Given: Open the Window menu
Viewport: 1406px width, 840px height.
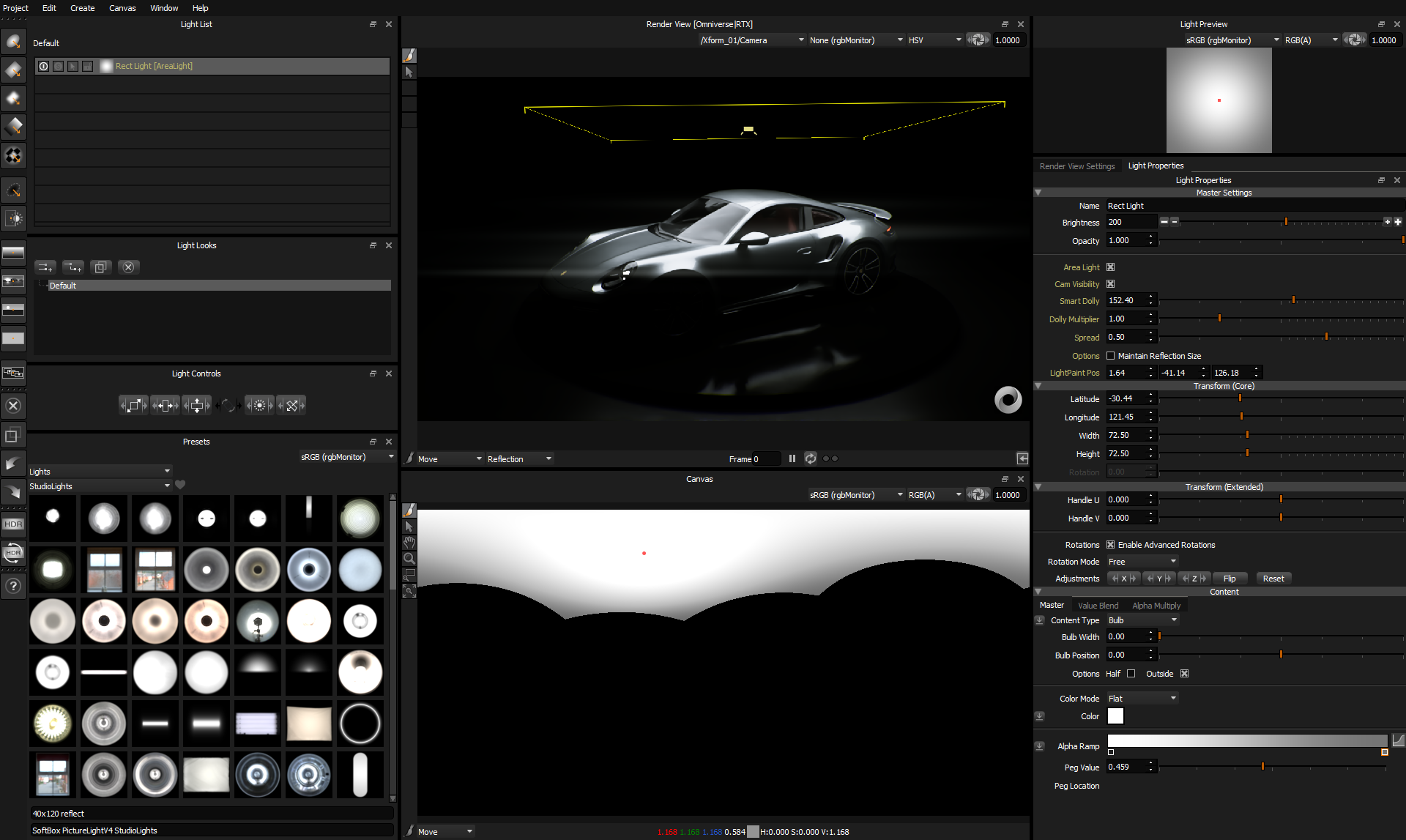Looking at the screenshot, I should pos(164,8).
